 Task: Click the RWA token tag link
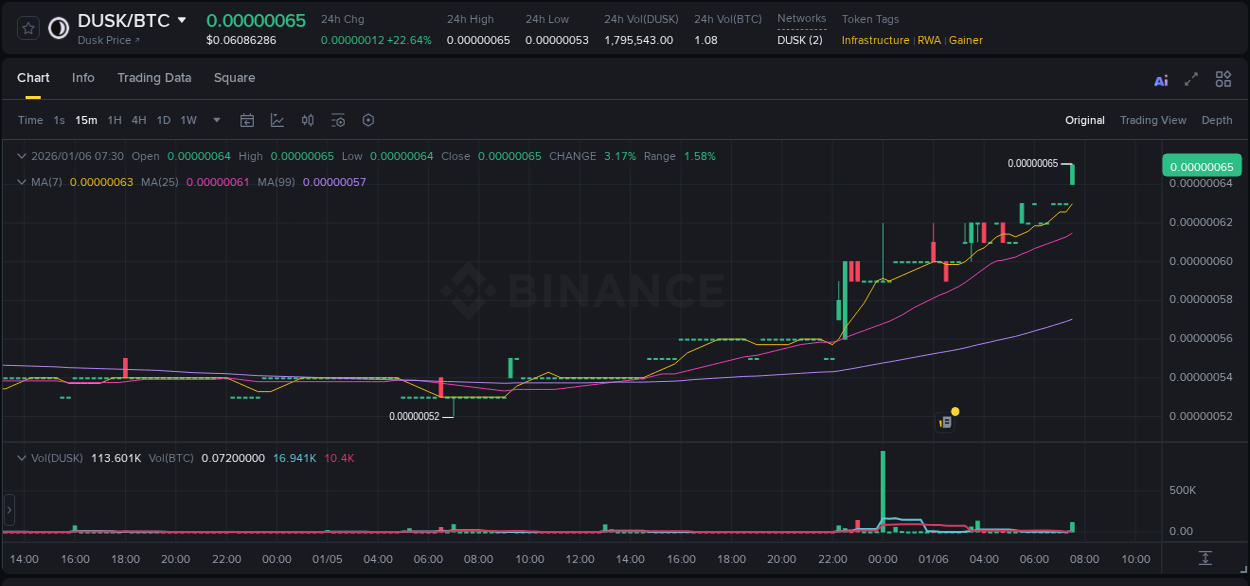pos(929,40)
